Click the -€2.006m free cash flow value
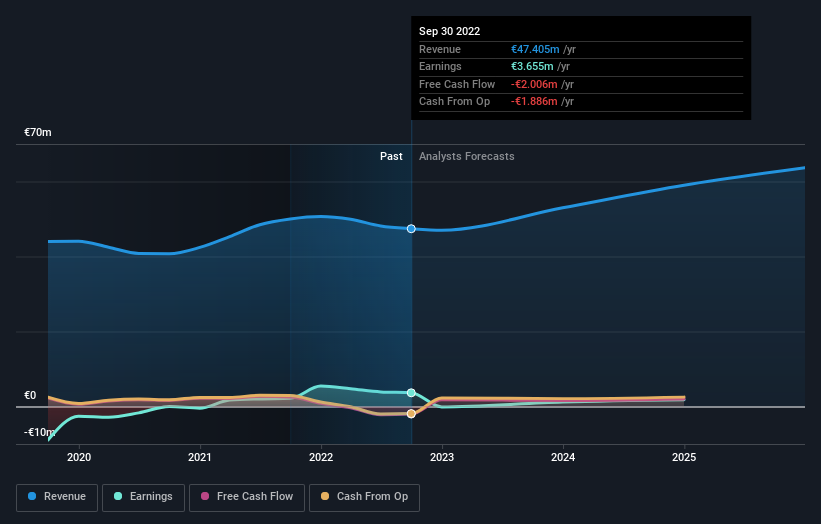Image resolution: width=821 pixels, height=524 pixels. (534, 84)
